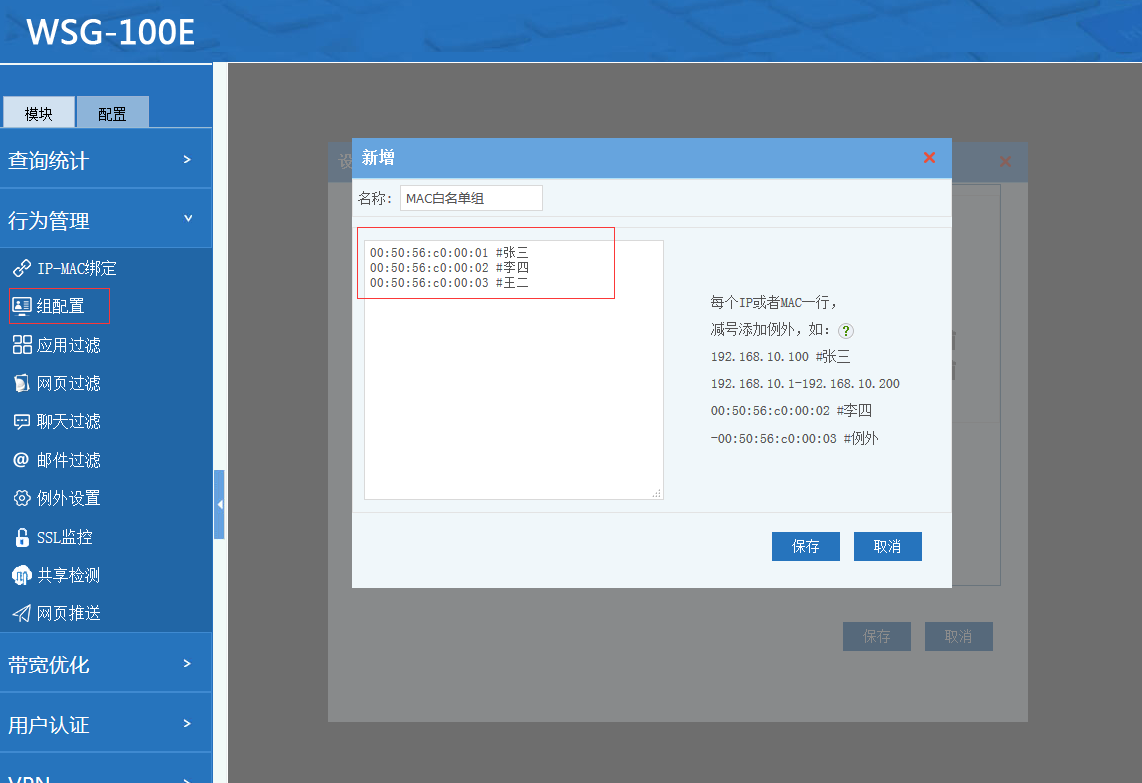Click the 网页推送 paper plane icon
Screen dimensions: 1142x783
point(21,613)
